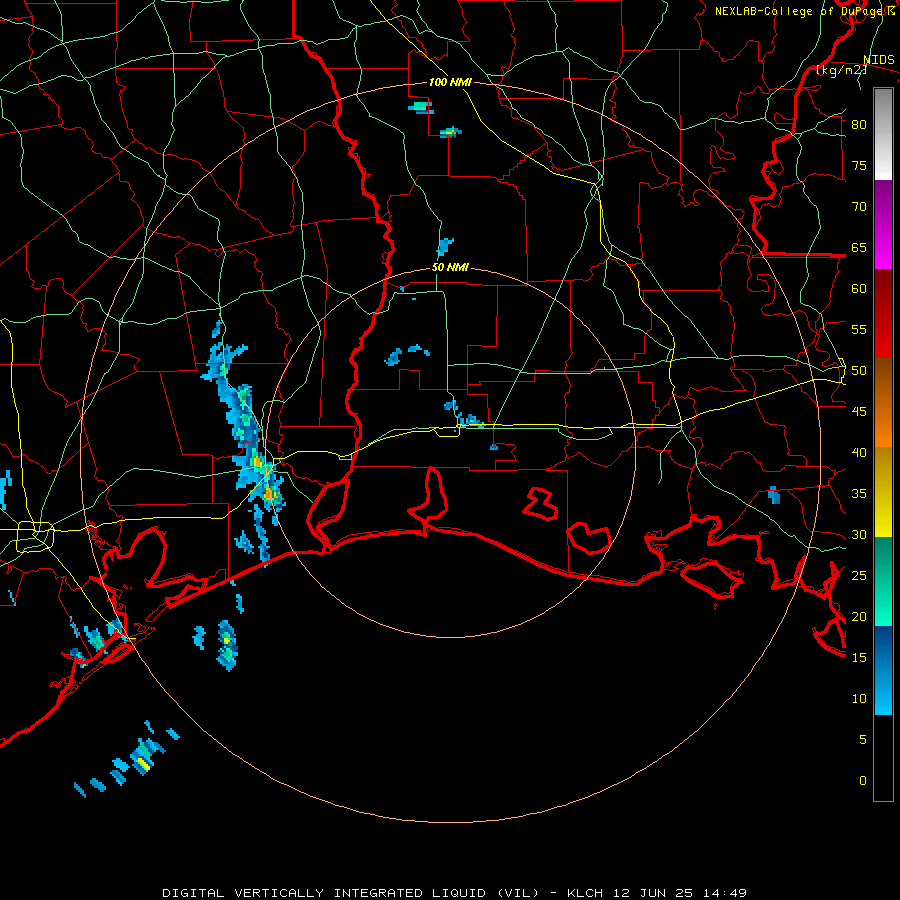Screen dimensions: 900x900
Task: Click the 5 value on the VIL scale
Action: pyautogui.click(x=863, y=740)
